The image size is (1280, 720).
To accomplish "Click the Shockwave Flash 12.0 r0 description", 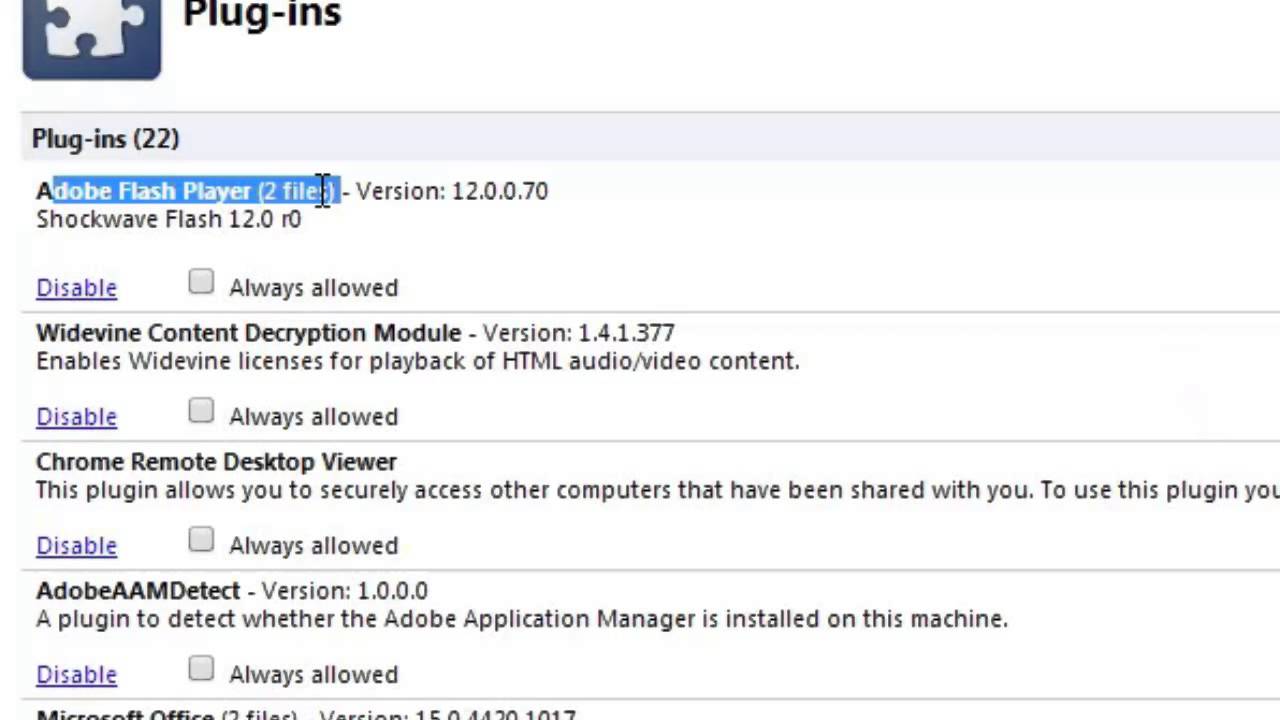I will [168, 219].
